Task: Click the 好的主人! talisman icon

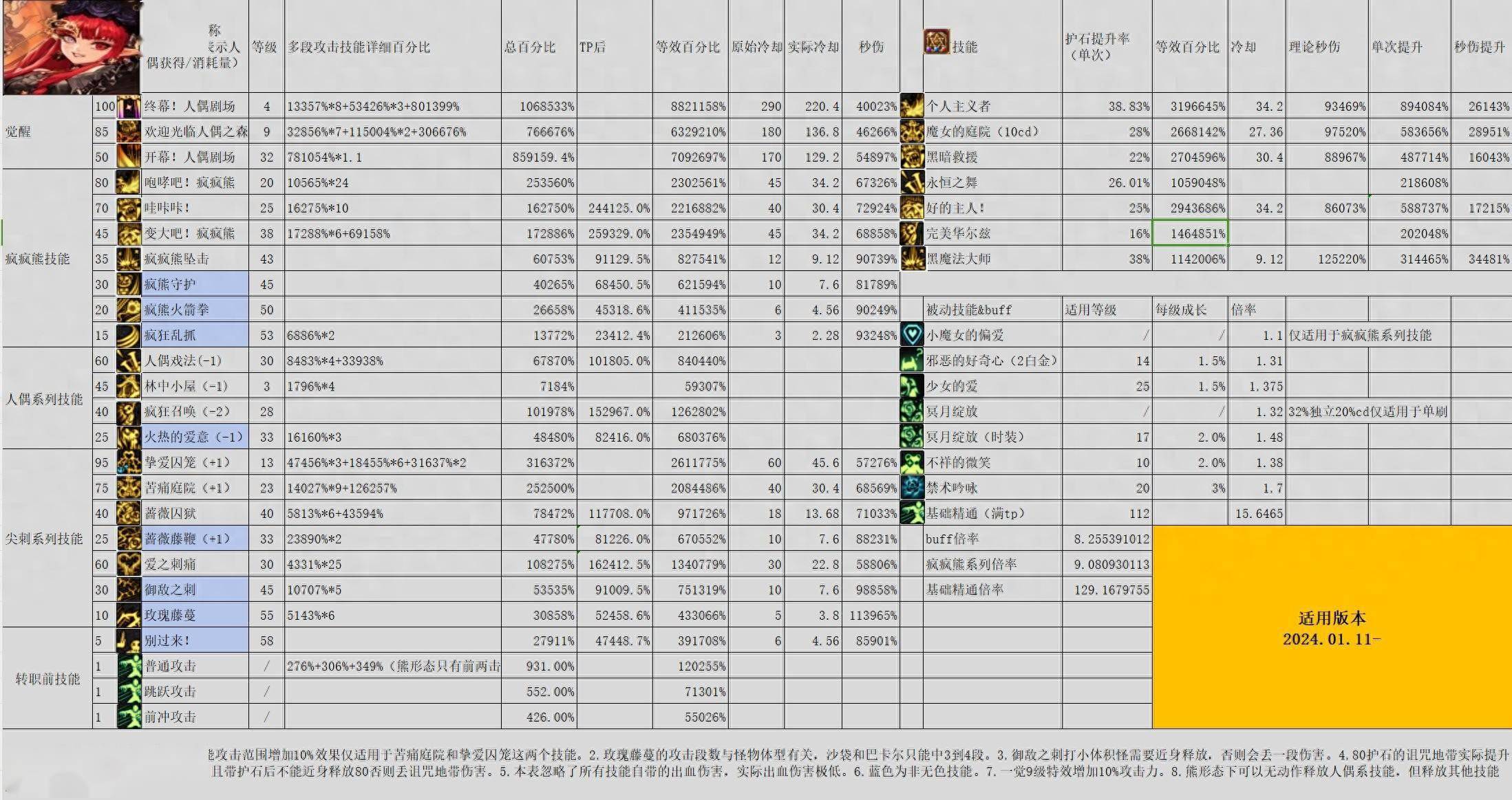Action: pos(912,208)
